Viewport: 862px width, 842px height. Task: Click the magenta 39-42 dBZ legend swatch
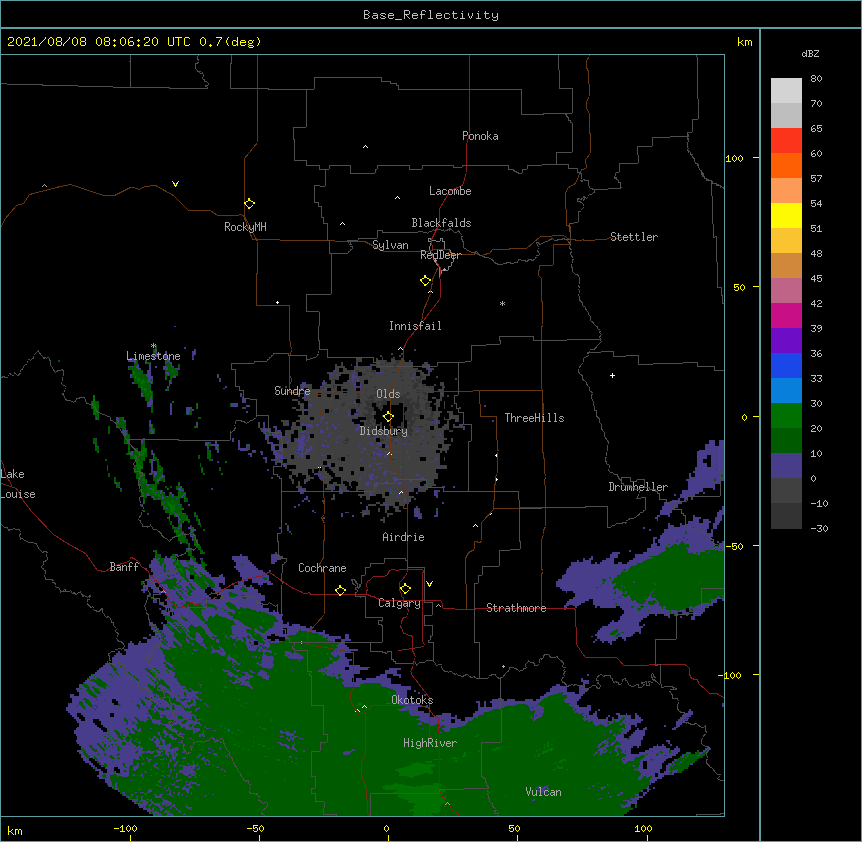[x=786, y=315]
